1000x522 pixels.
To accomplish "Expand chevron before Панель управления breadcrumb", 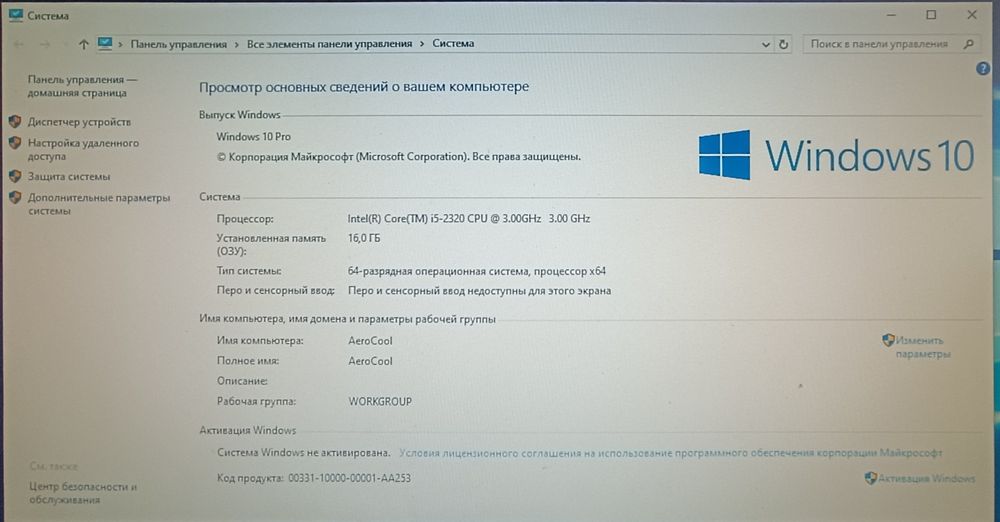I will [x=121, y=44].
